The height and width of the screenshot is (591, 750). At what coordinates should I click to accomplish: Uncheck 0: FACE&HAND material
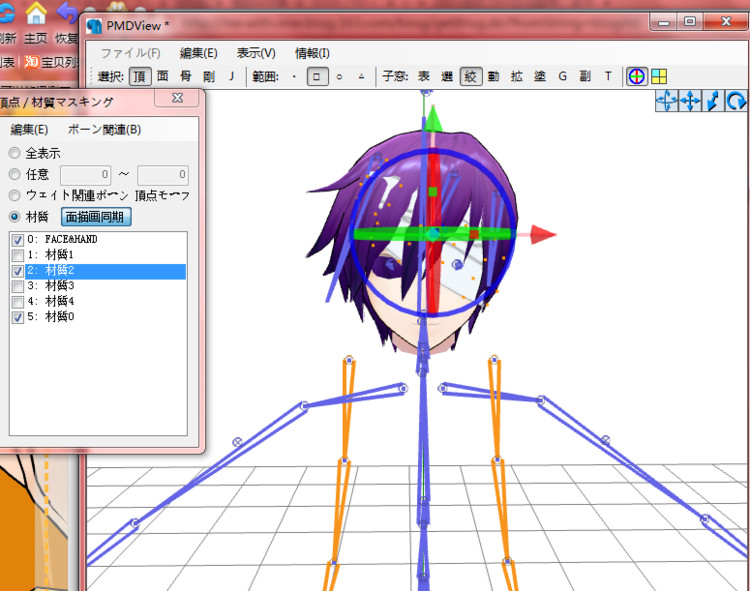coord(18,240)
